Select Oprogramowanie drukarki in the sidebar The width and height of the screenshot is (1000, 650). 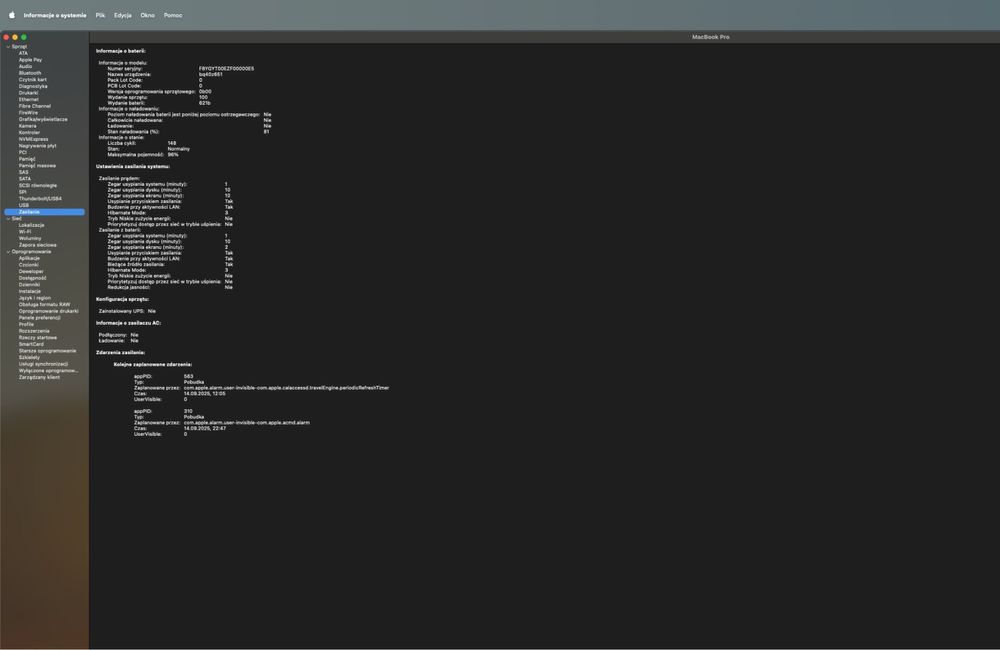[x=48, y=311]
